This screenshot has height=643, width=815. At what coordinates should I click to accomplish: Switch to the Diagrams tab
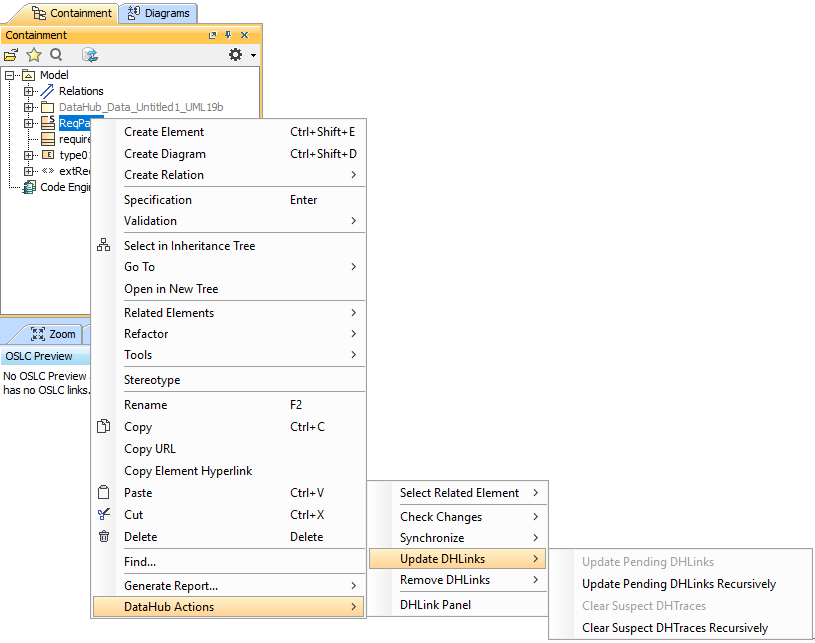(158, 13)
